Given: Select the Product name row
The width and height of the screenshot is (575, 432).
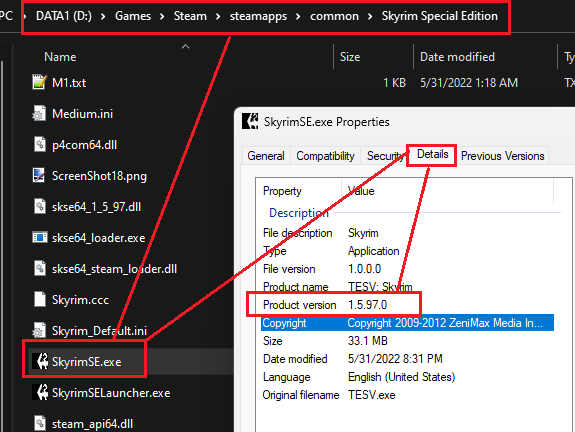Looking at the screenshot, I should point(407,287).
